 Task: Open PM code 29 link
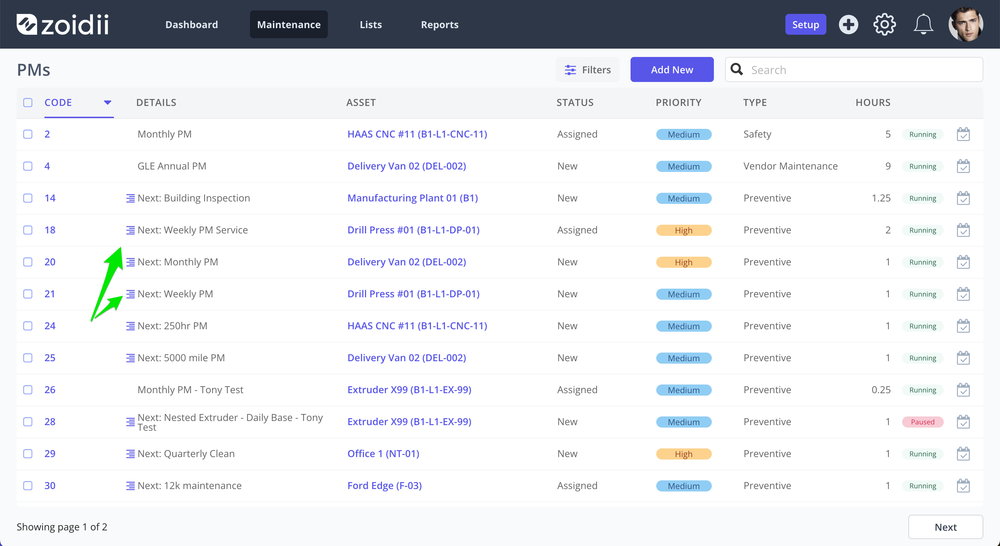click(50, 454)
